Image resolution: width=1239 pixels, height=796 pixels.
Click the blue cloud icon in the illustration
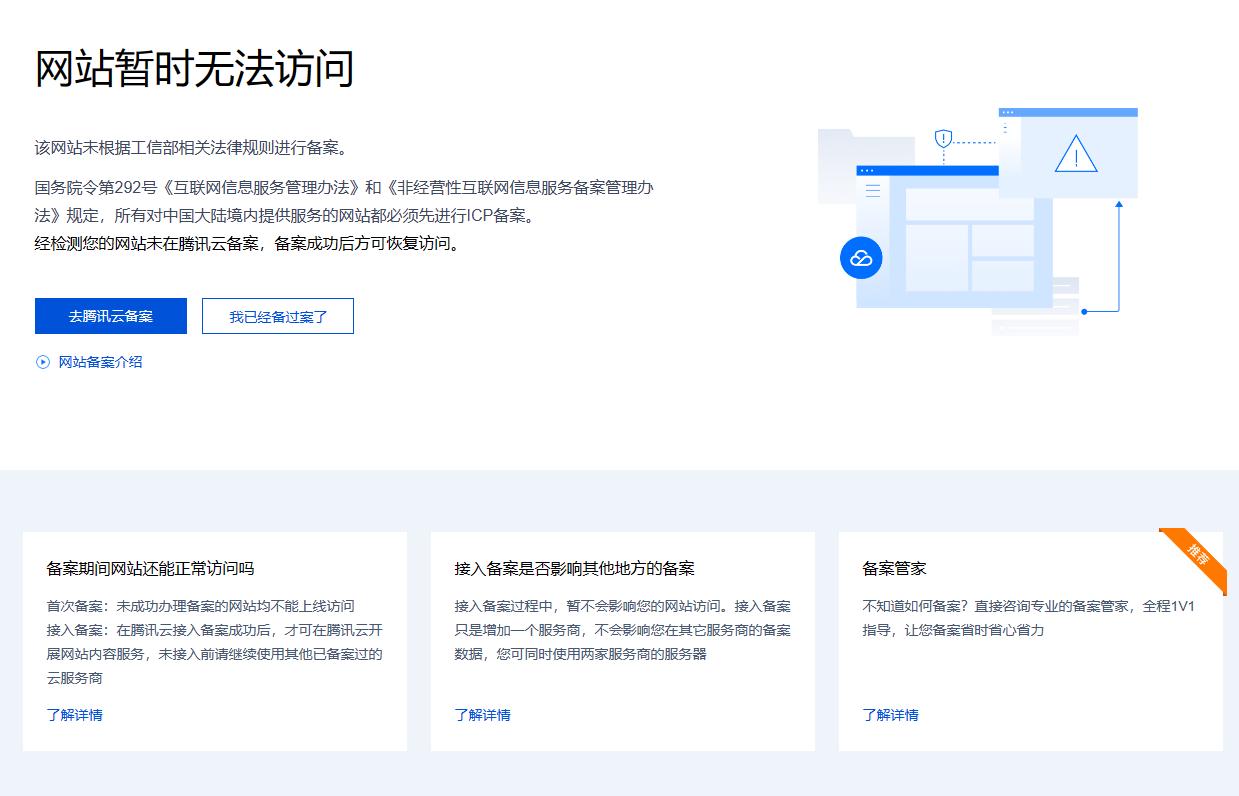860,257
